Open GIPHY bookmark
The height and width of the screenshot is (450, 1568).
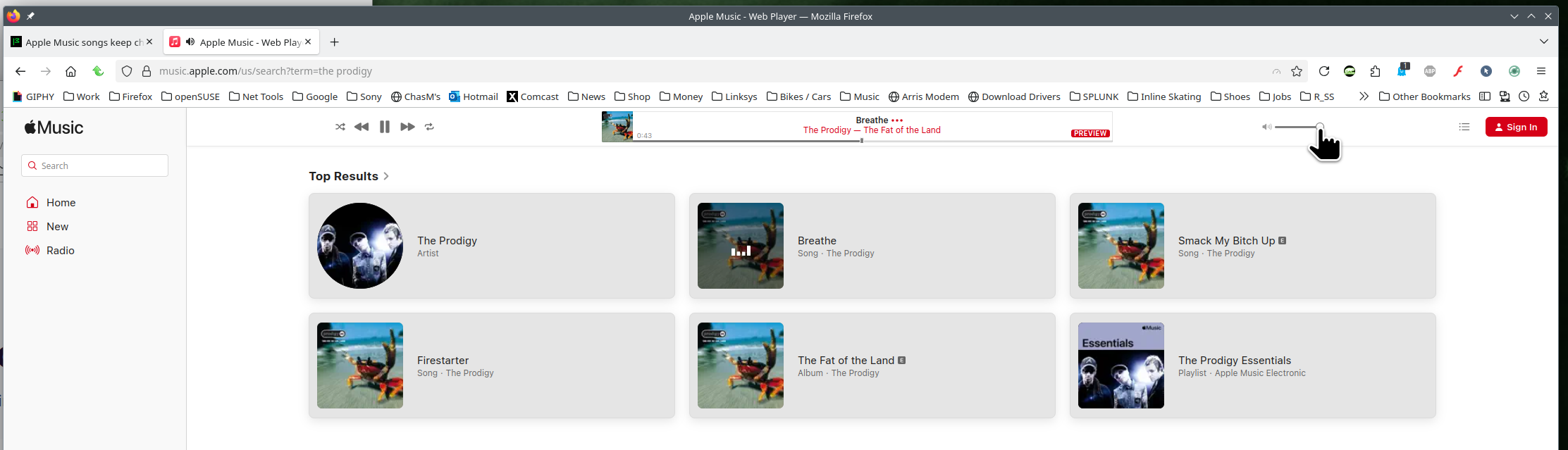(33, 96)
